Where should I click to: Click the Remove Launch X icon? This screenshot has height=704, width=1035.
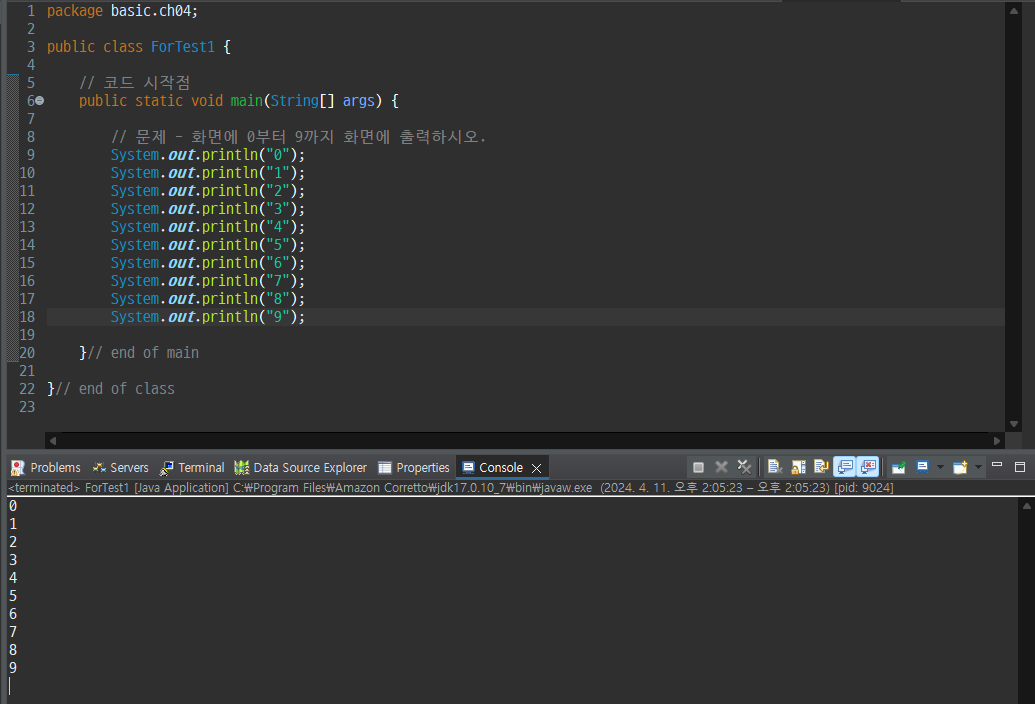coord(721,467)
